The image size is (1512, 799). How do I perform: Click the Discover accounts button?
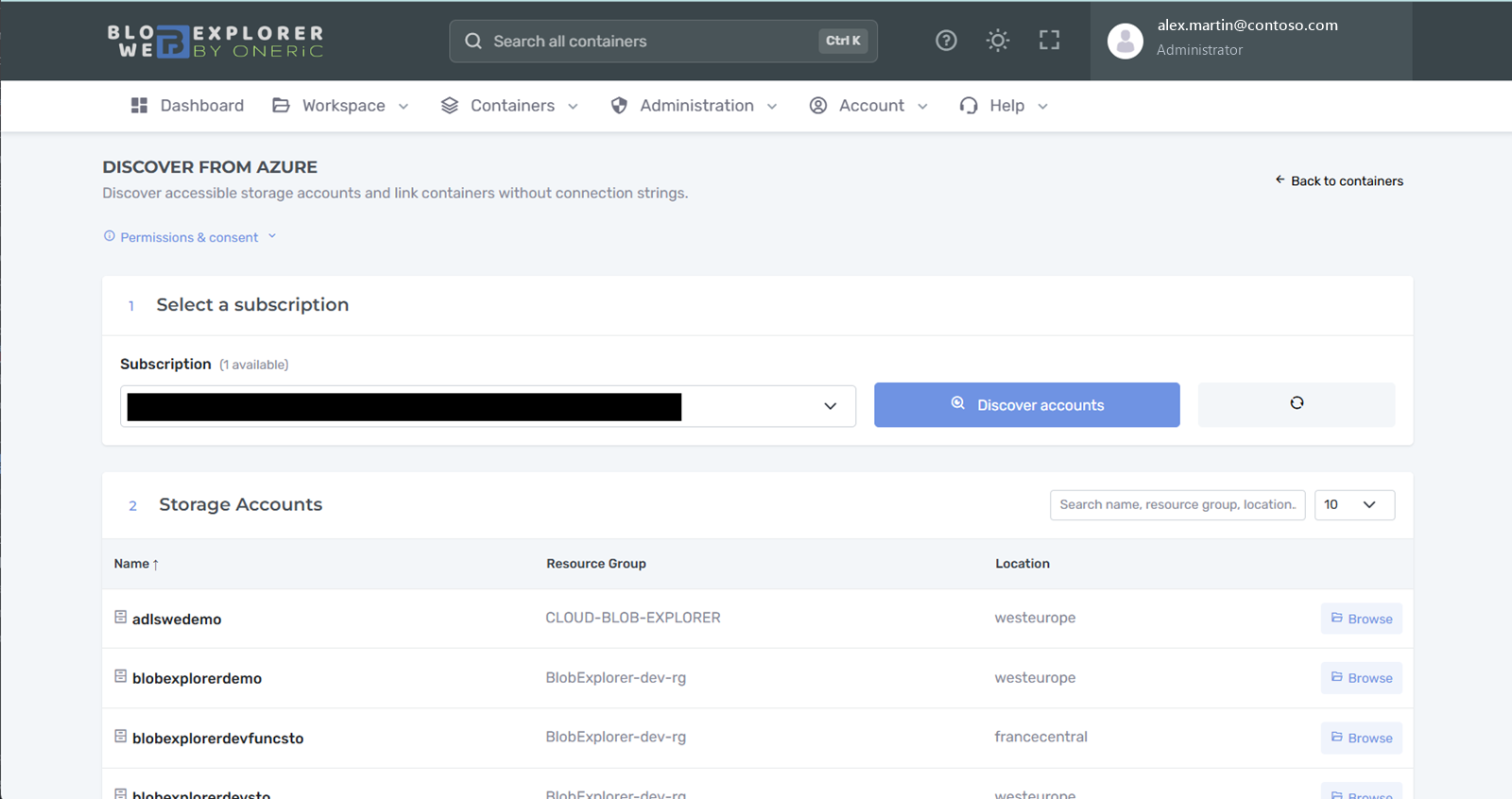tap(1026, 404)
